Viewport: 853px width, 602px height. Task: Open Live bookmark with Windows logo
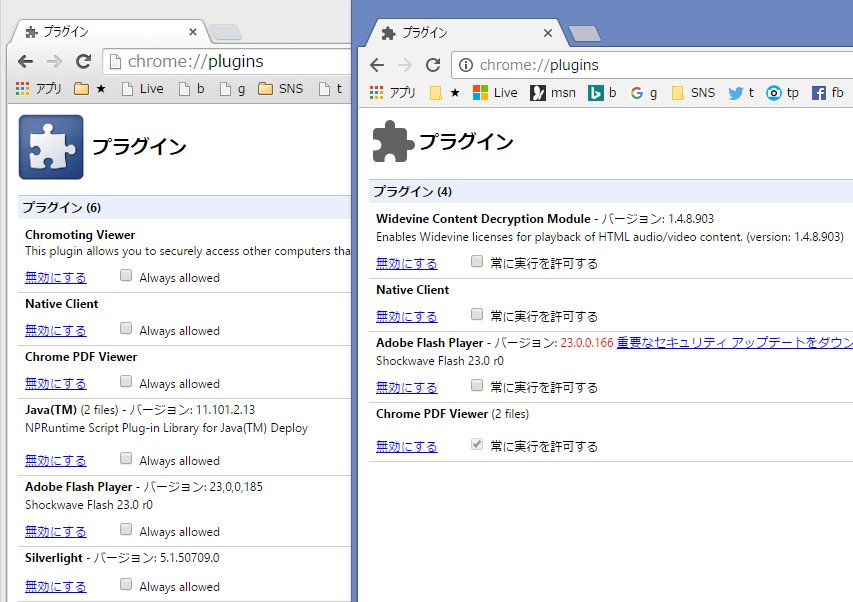click(495, 93)
